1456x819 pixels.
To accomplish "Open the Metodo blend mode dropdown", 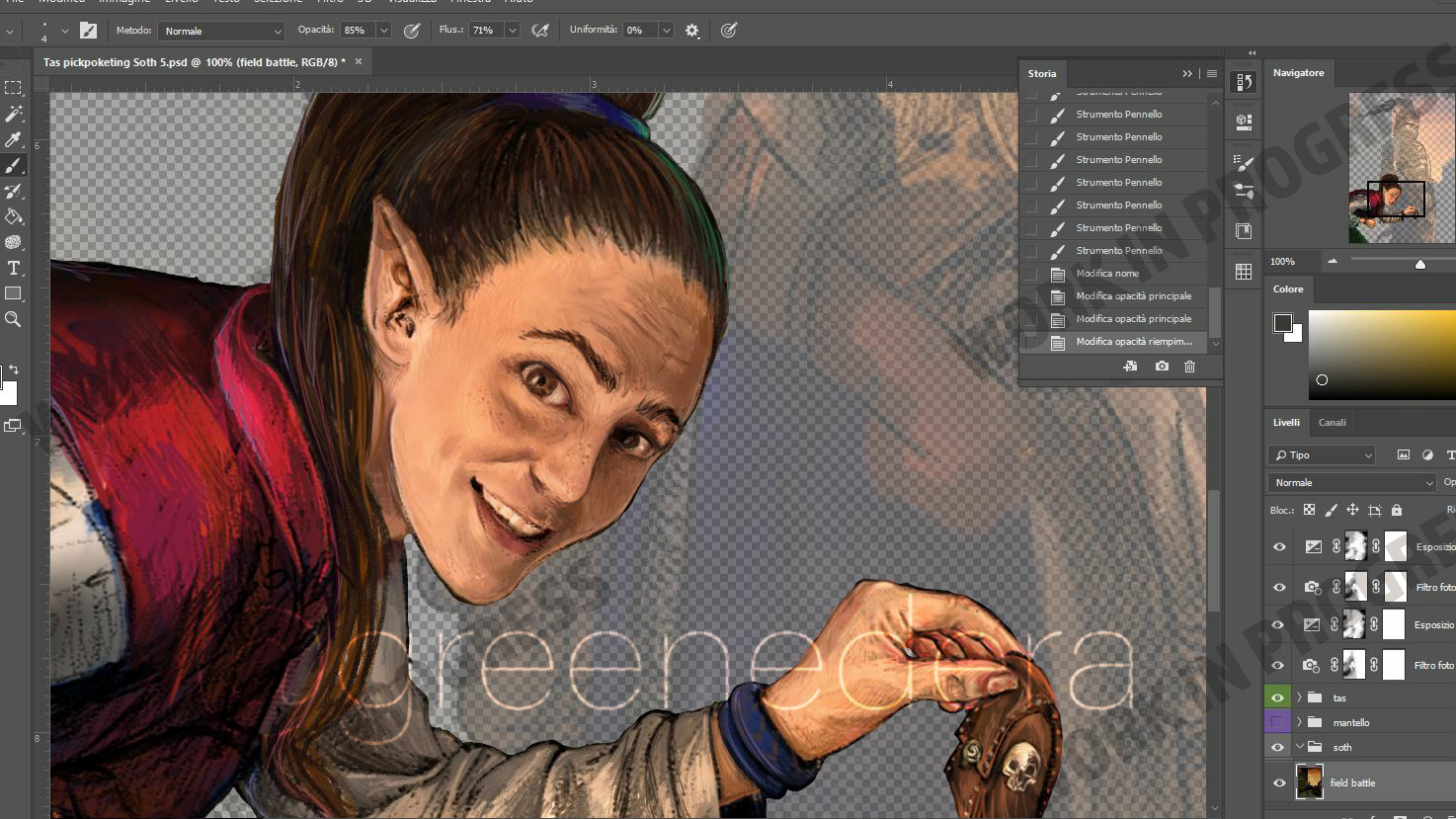I will click(221, 31).
